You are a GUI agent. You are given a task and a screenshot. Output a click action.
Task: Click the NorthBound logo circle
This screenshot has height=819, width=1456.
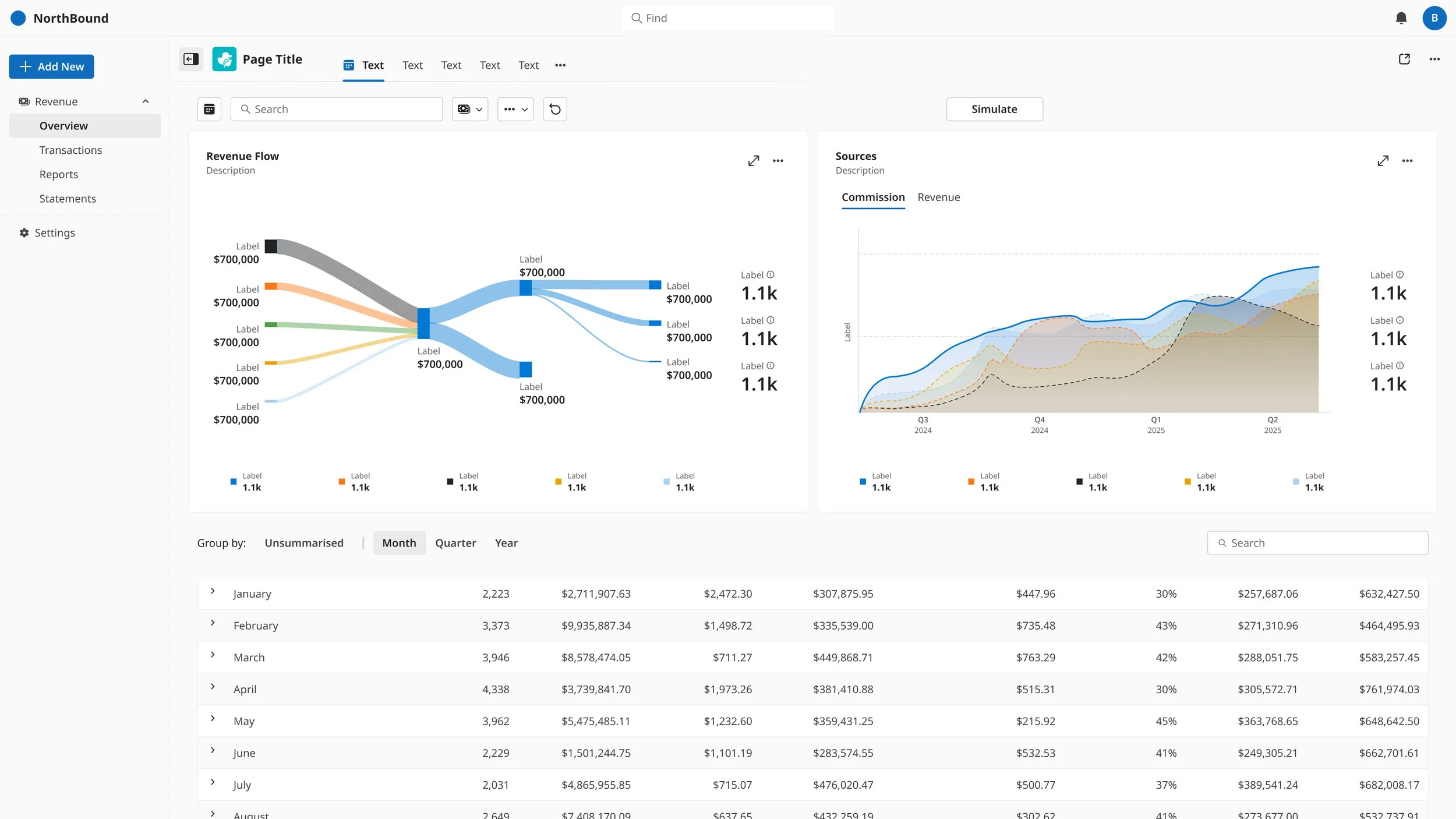[x=19, y=18]
